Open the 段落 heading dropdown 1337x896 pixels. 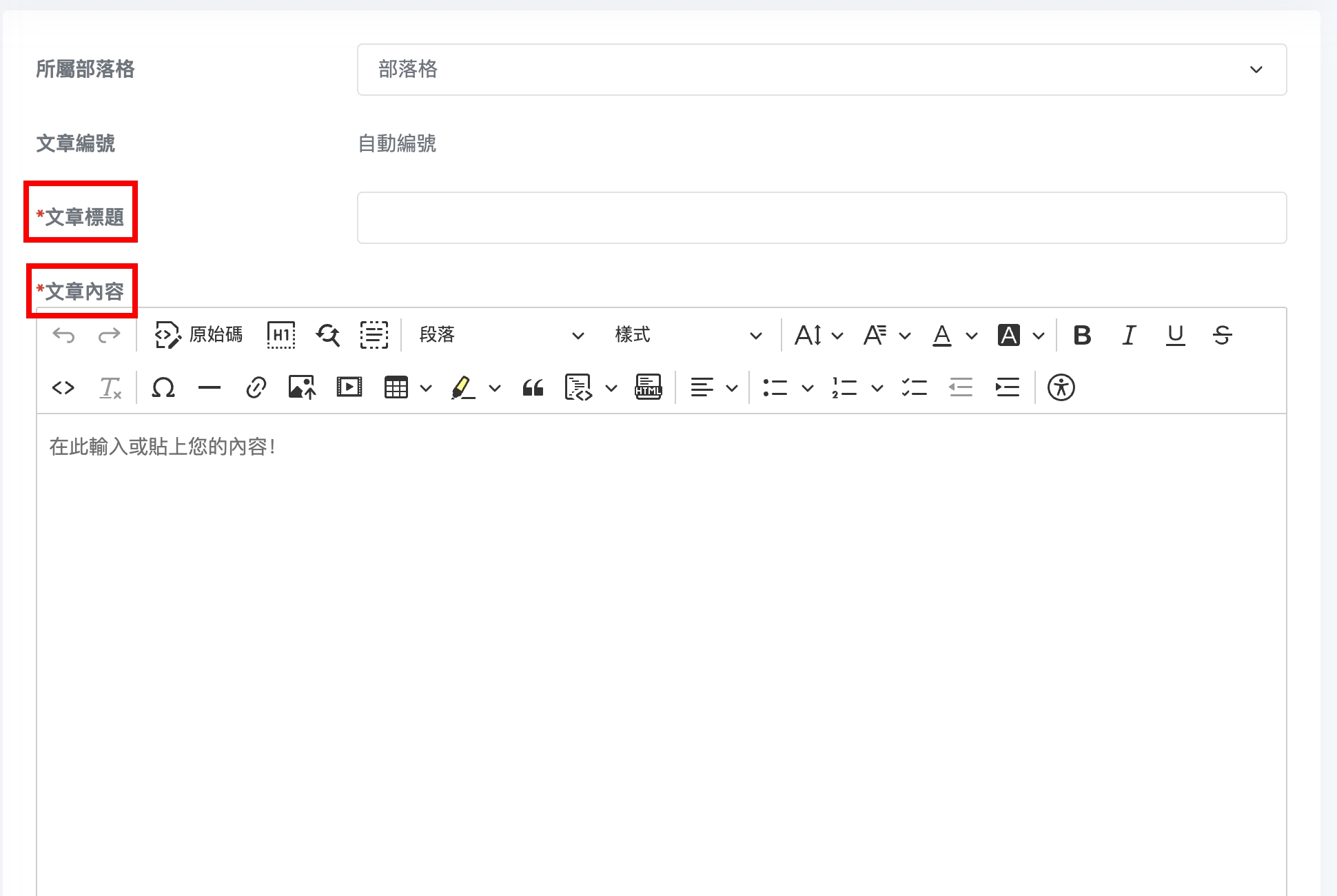[501, 335]
